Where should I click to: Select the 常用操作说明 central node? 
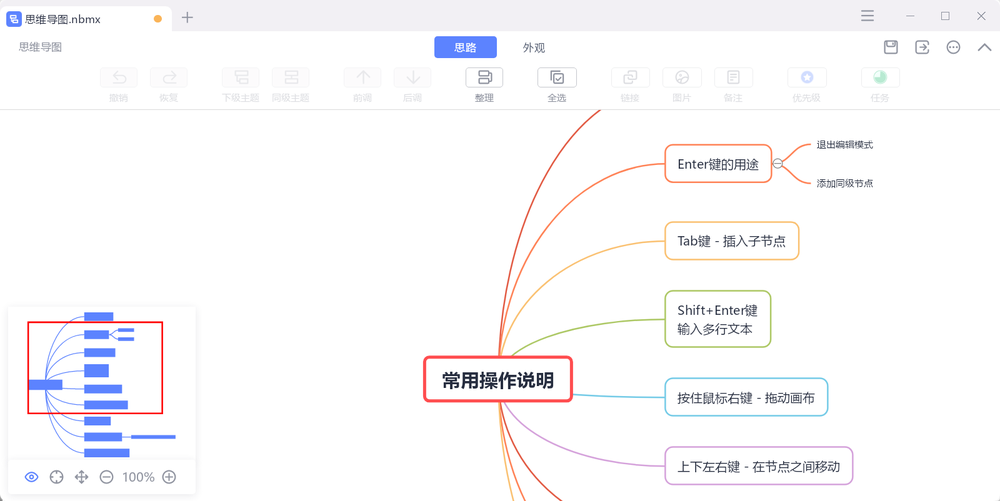[x=498, y=380]
